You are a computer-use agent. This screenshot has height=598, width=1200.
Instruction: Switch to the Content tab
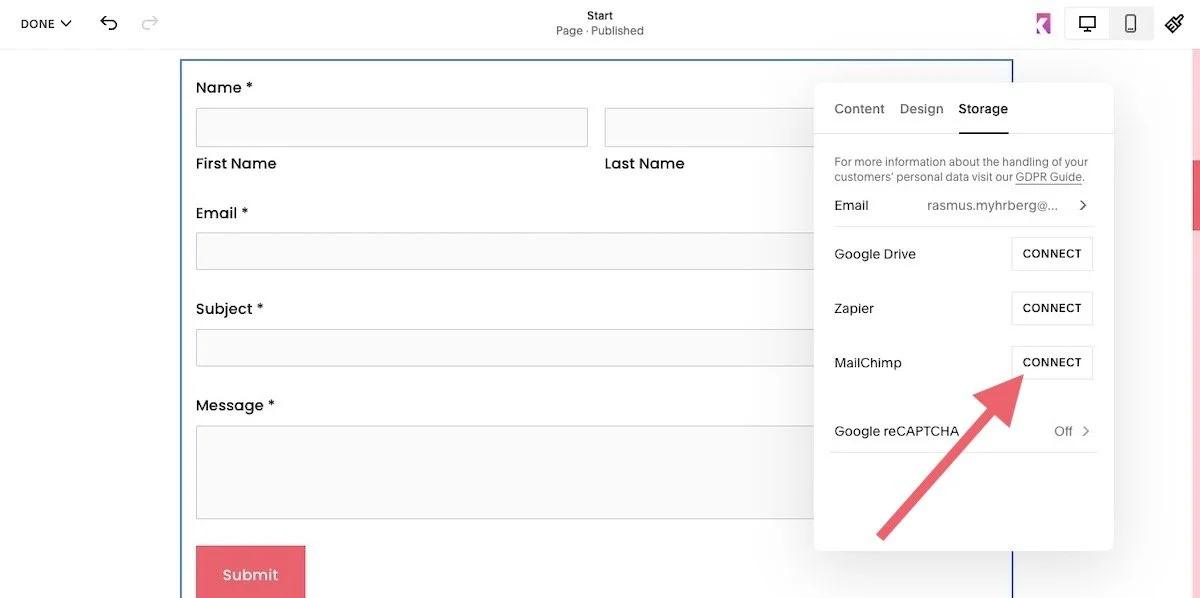(858, 108)
